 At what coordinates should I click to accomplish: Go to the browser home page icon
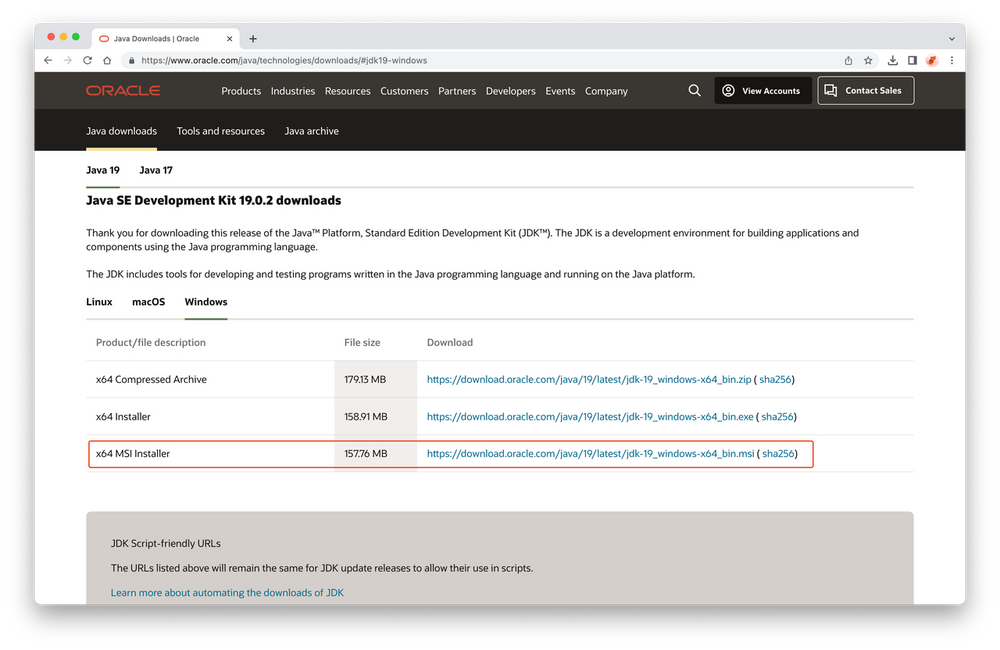click(107, 60)
